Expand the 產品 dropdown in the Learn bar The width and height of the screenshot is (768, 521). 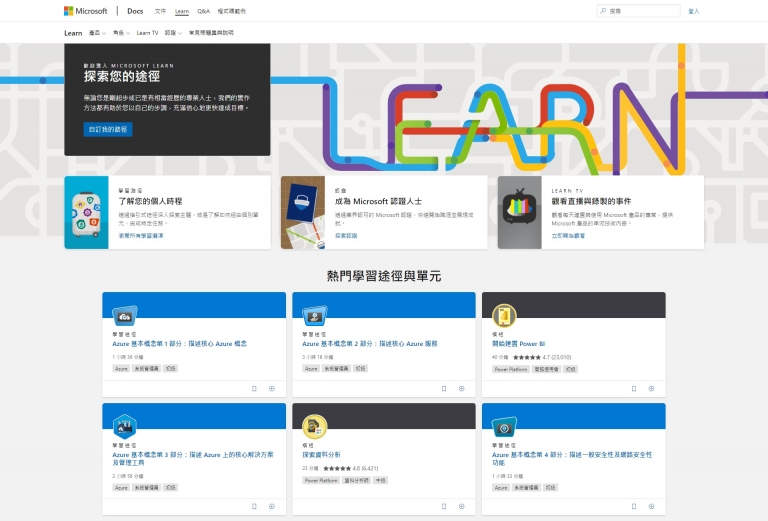click(97, 33)
